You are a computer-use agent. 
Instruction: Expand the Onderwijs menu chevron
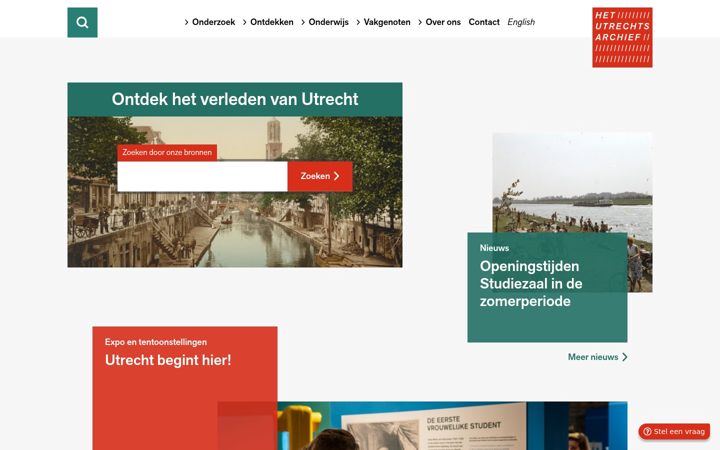(303, 22)
